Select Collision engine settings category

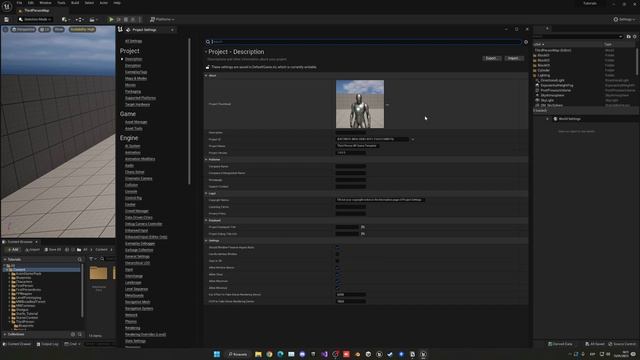131,185
